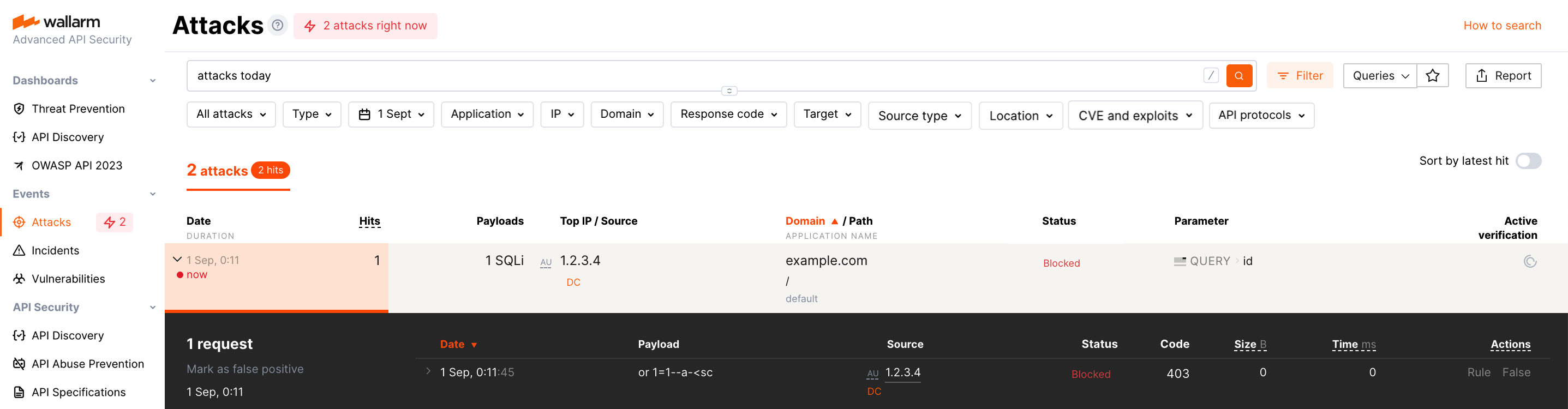
Task: Open the How to search link
Action: point(1501,26)
